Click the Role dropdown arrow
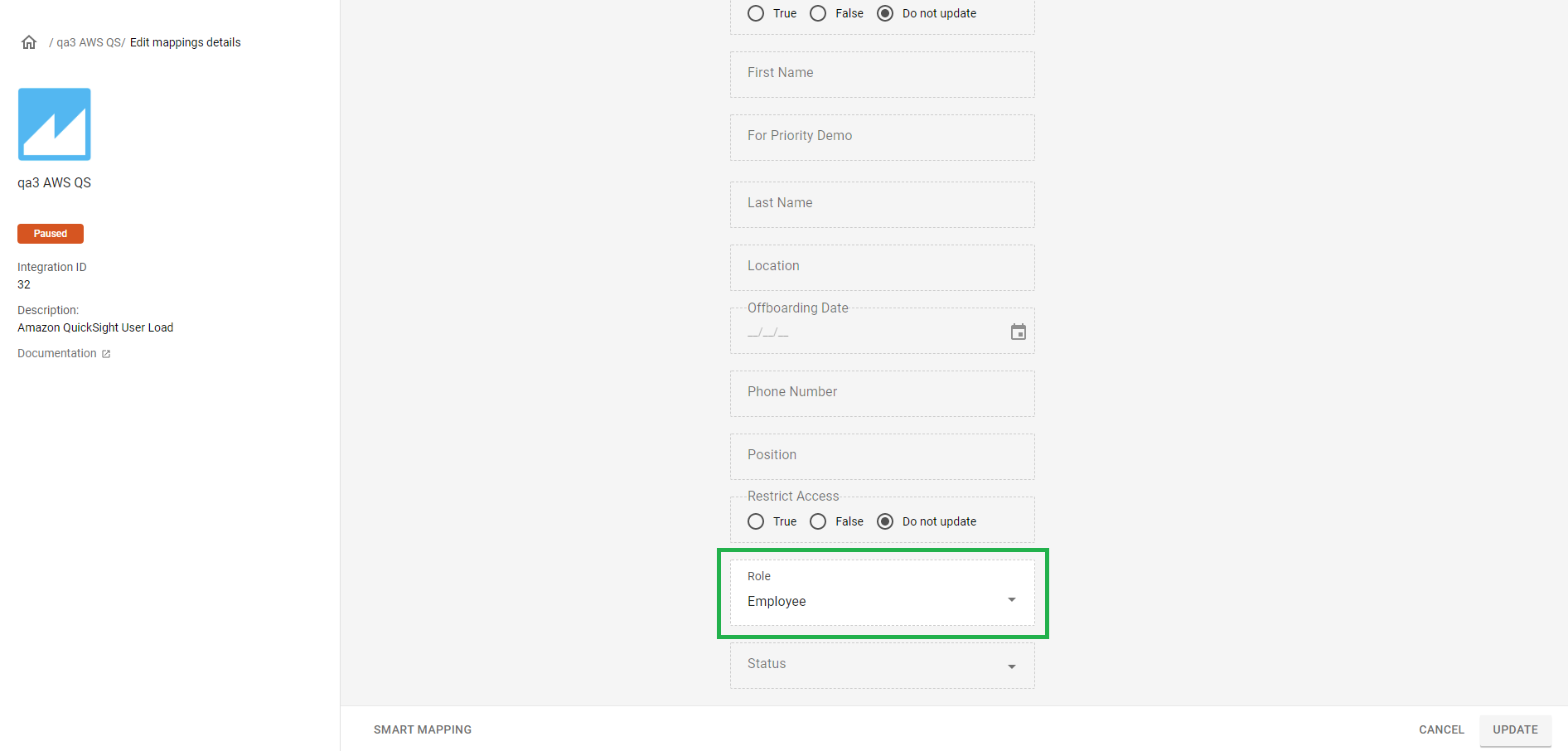Image resolution: width=1568 pixels, height=751 pixels. 1011,599
